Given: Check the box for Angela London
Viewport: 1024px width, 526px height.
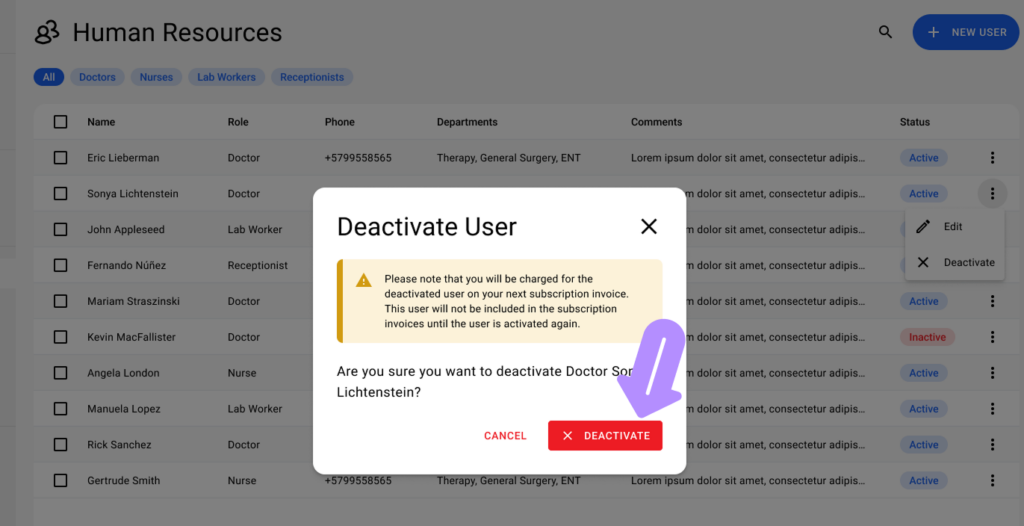Looking at the screenshot, I should click(61, 373).
